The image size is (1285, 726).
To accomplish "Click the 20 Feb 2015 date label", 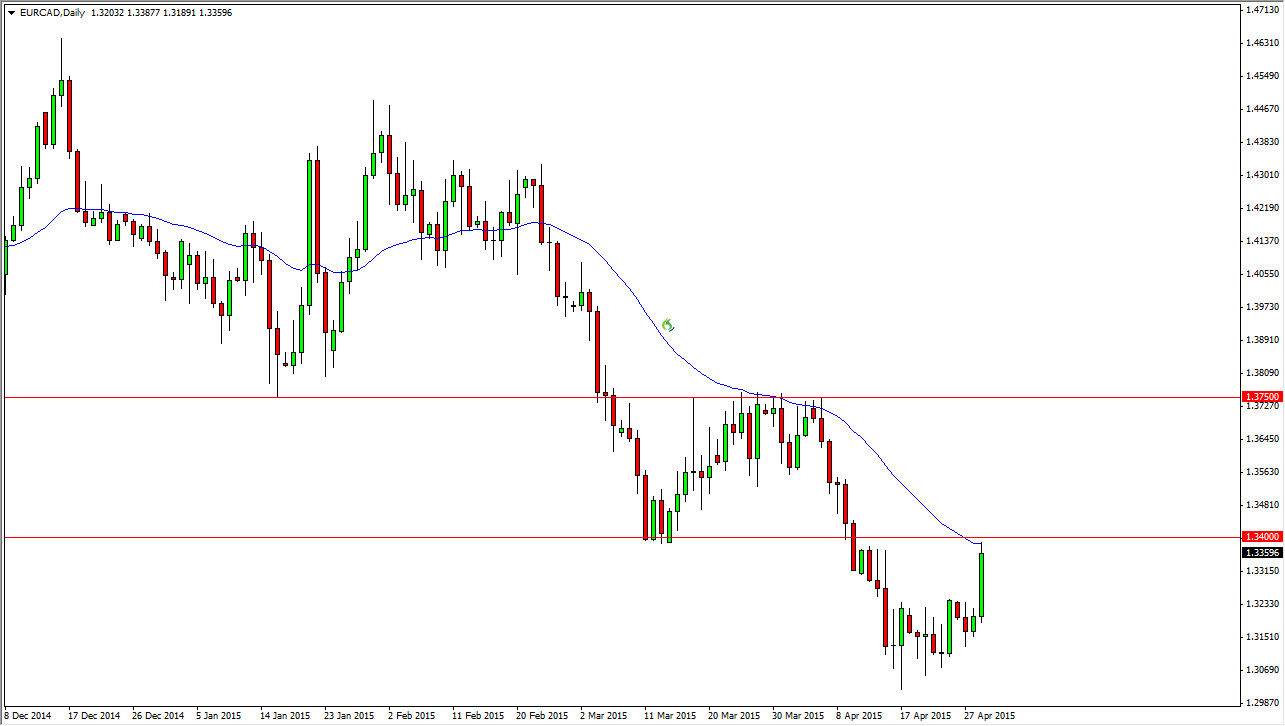I will [541, 716].
